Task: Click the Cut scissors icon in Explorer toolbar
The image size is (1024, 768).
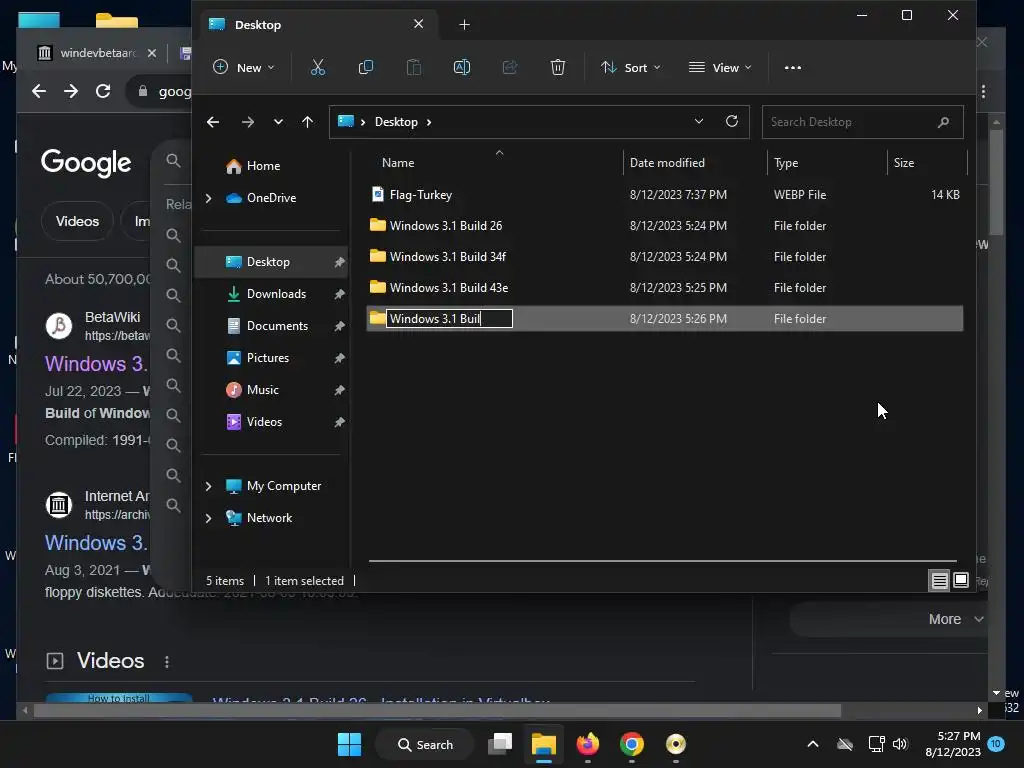Action: (x=317, y=67)
